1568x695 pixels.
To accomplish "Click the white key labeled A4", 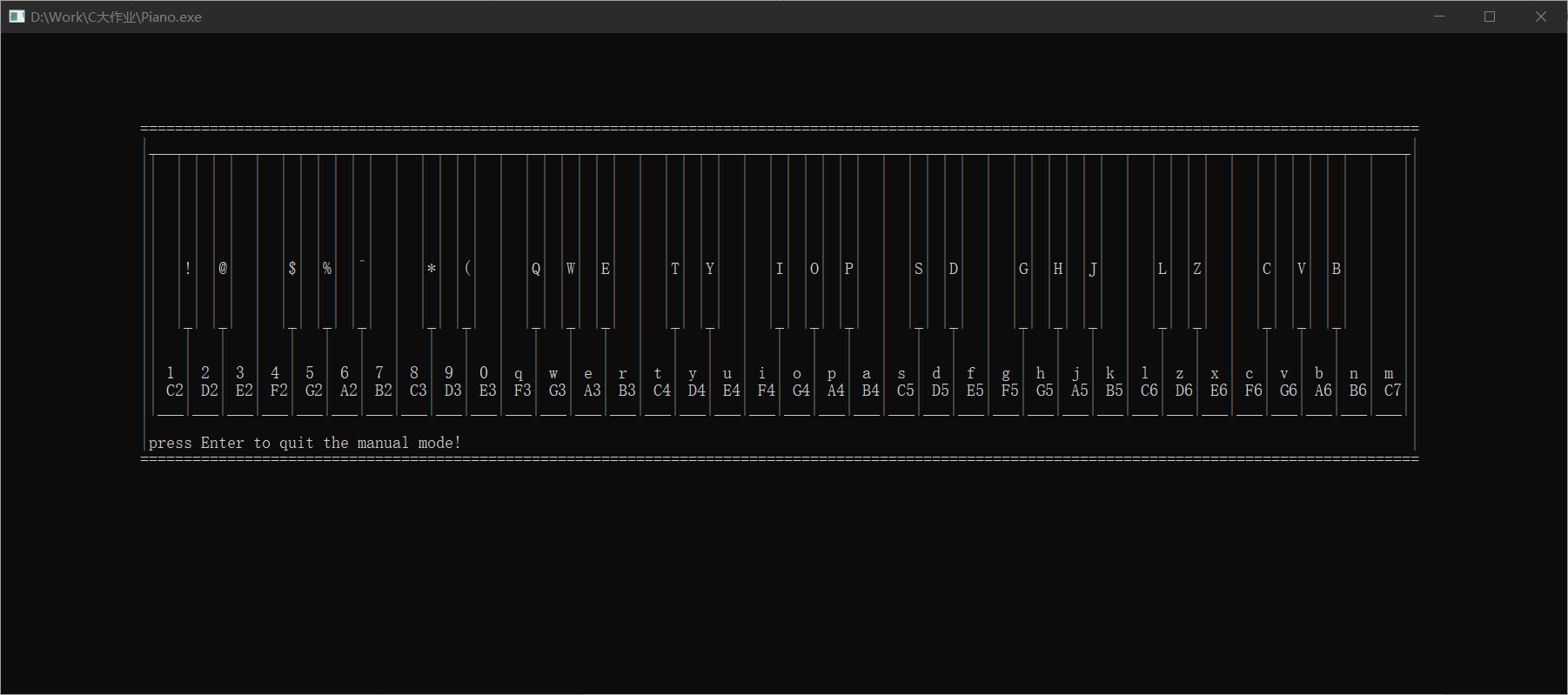I will tap(832, 383).
